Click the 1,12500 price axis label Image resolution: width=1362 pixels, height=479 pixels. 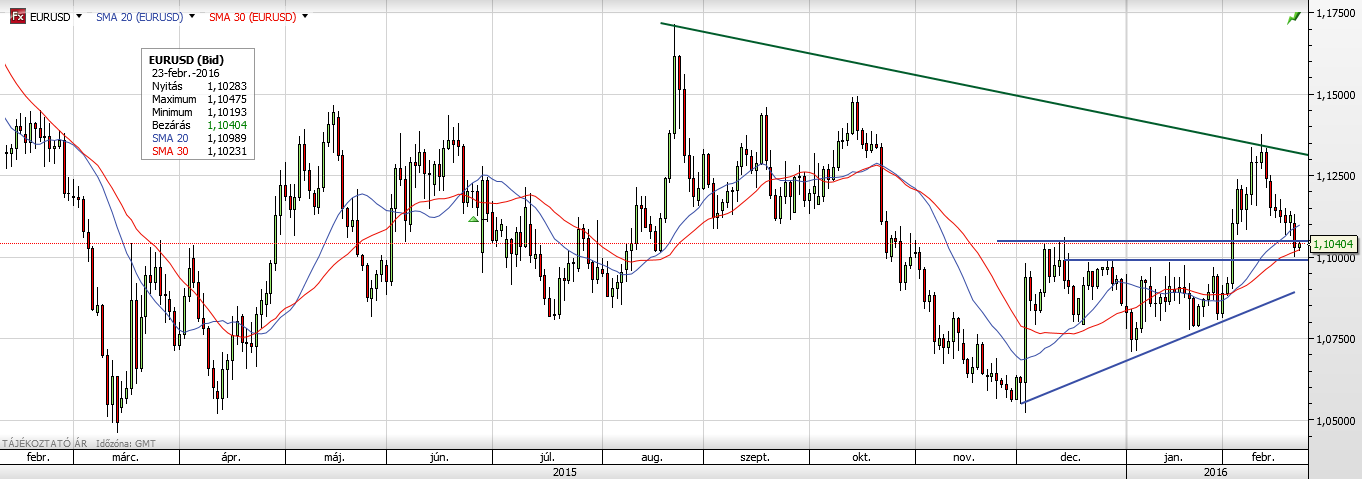[1336, 176]
